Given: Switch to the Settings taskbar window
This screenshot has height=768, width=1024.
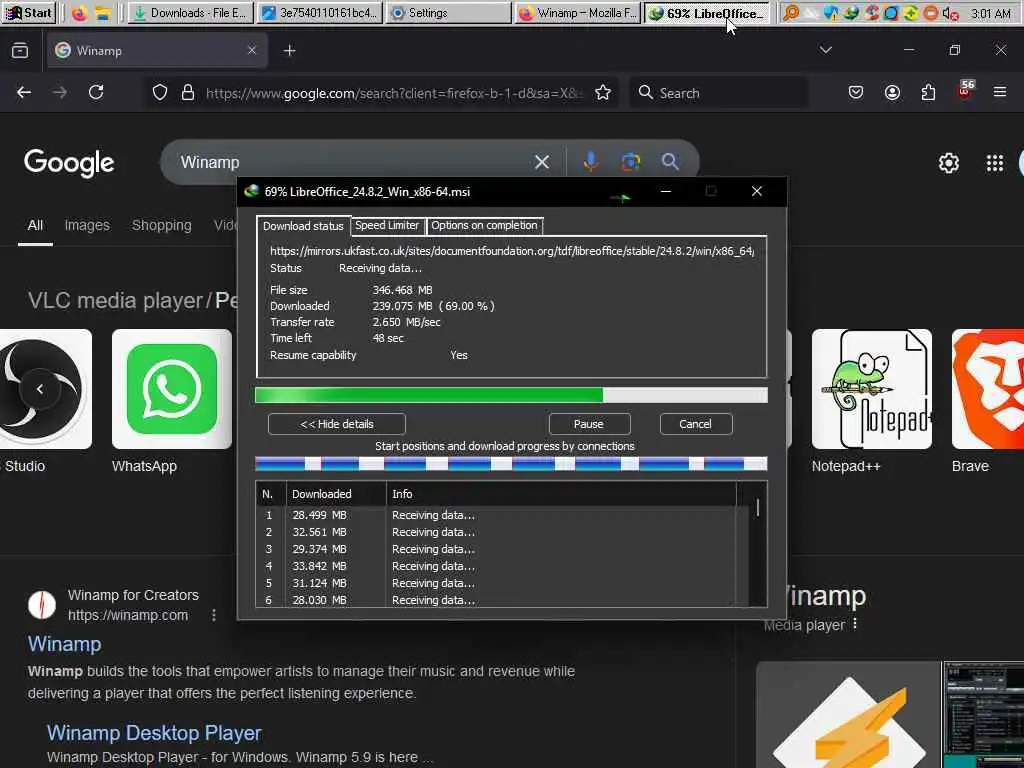Looking at the screenshot, I should coord(448,12).
